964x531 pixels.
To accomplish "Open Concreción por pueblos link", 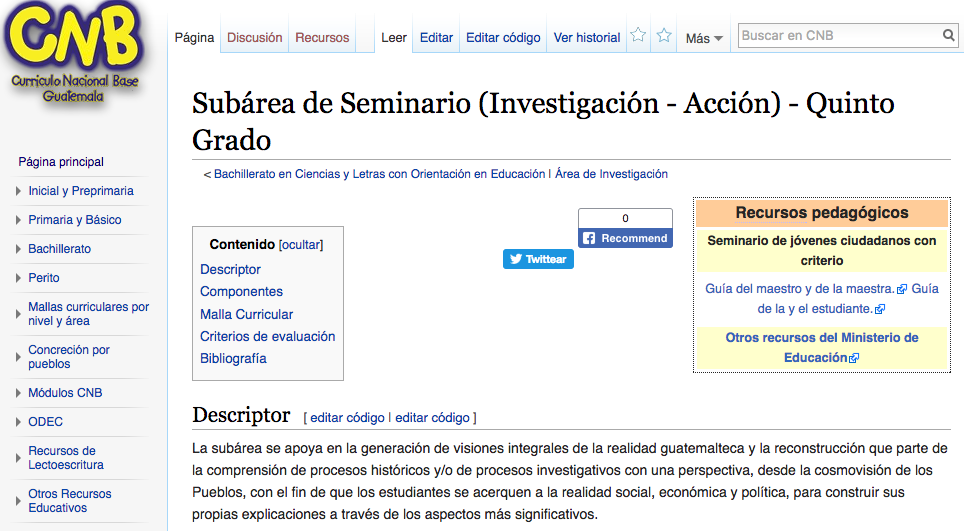I will click(69, 356).
